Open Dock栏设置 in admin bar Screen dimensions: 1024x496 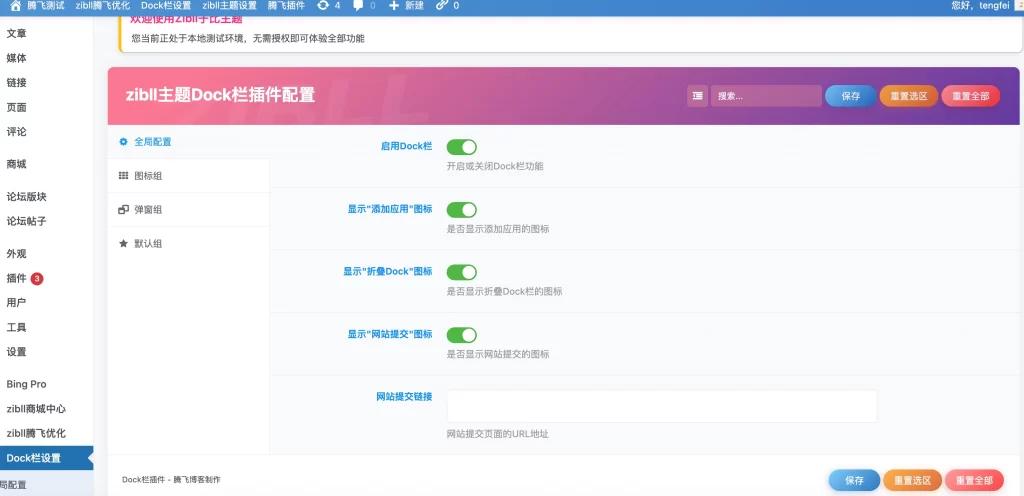click(166, 5)
